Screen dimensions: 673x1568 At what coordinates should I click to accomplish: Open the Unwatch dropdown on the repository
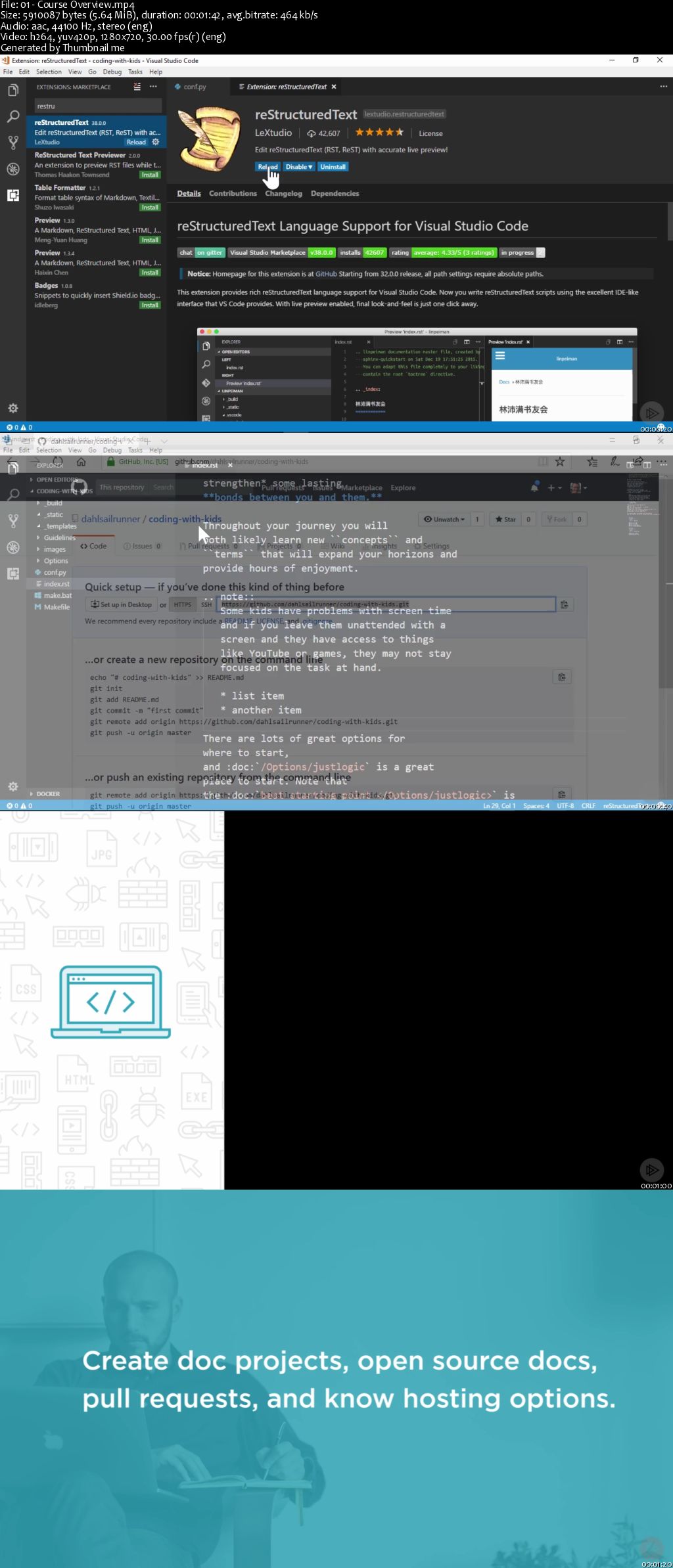444,519
